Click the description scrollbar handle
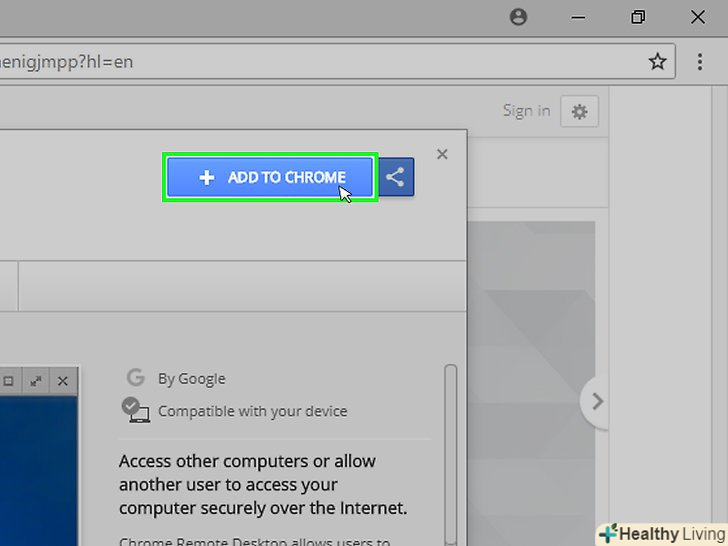Viewport: 728px width, 546px height. click(x=450, y=455)
